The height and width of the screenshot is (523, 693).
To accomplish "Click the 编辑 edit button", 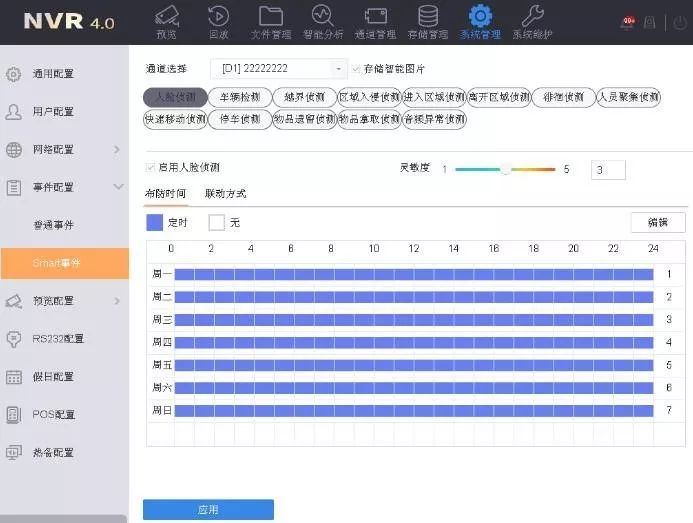I will tap(657, 222).
